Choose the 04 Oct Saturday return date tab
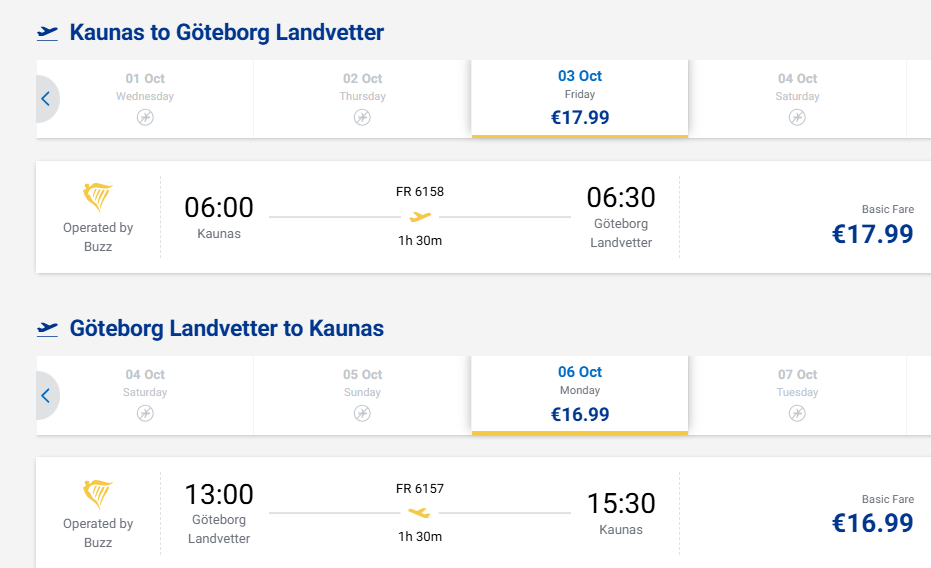931x568 pixels. click(145, 395)
